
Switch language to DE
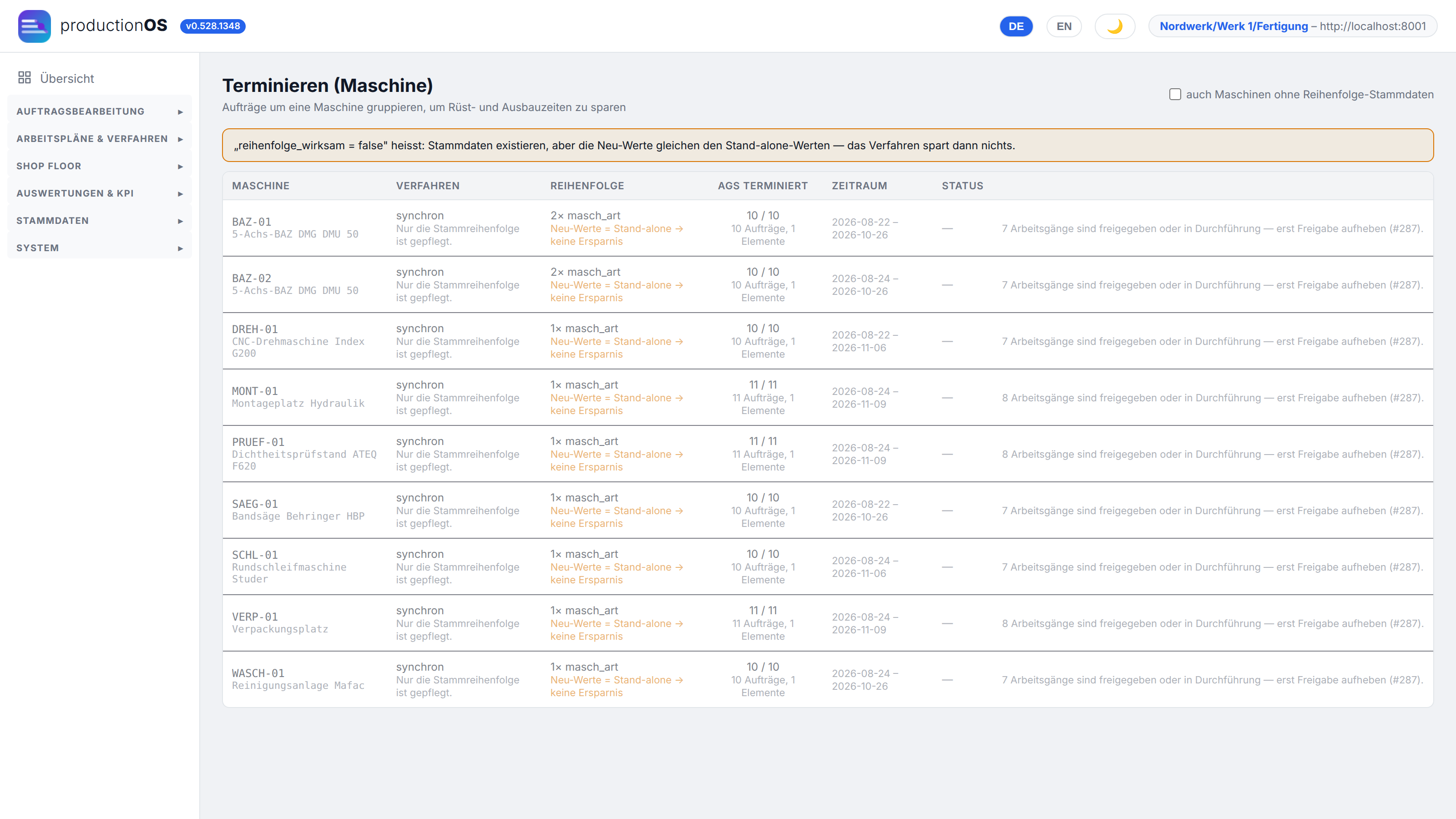[x=1016, y=26]
